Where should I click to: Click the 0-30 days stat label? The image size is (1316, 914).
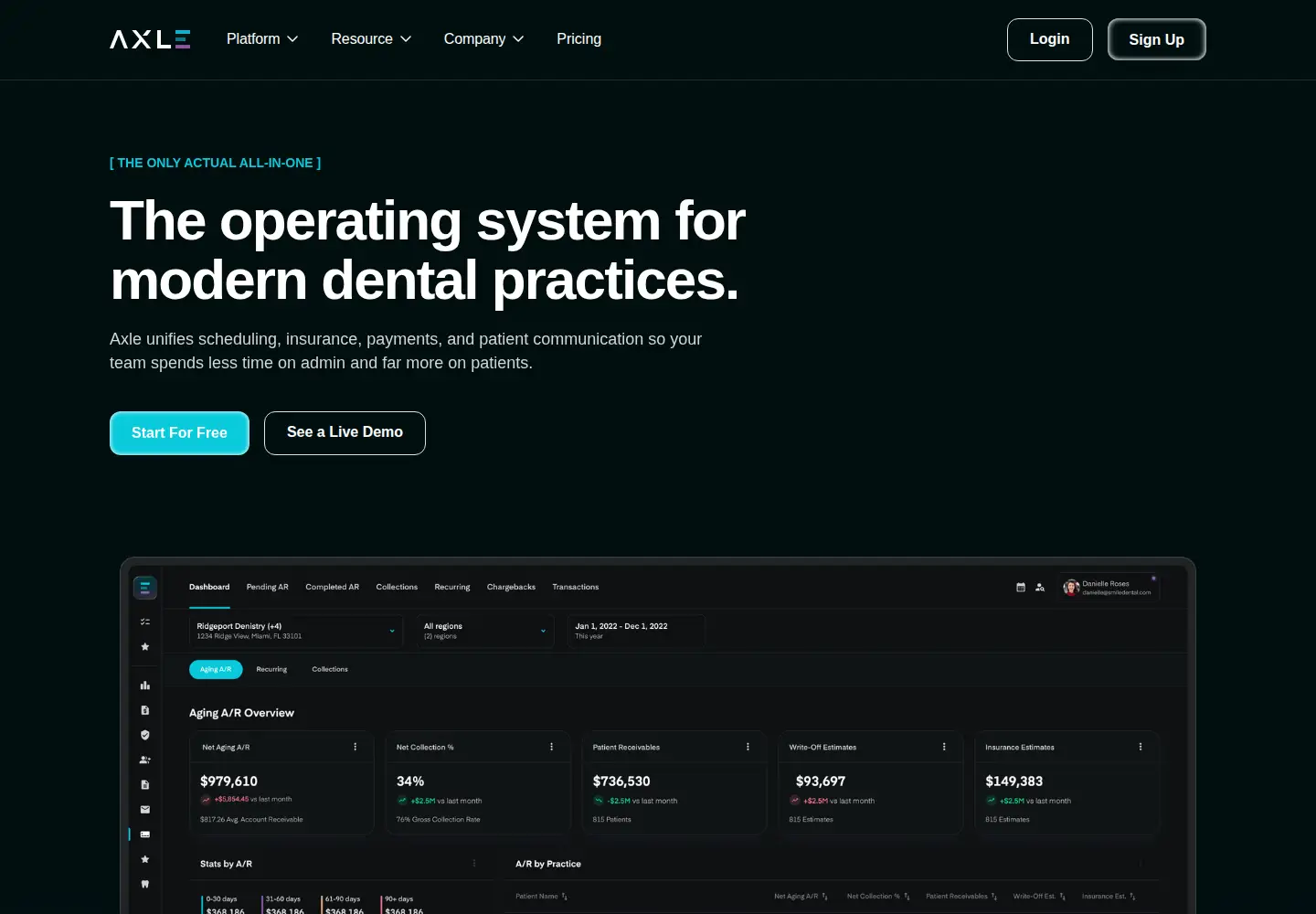(221, 899)
